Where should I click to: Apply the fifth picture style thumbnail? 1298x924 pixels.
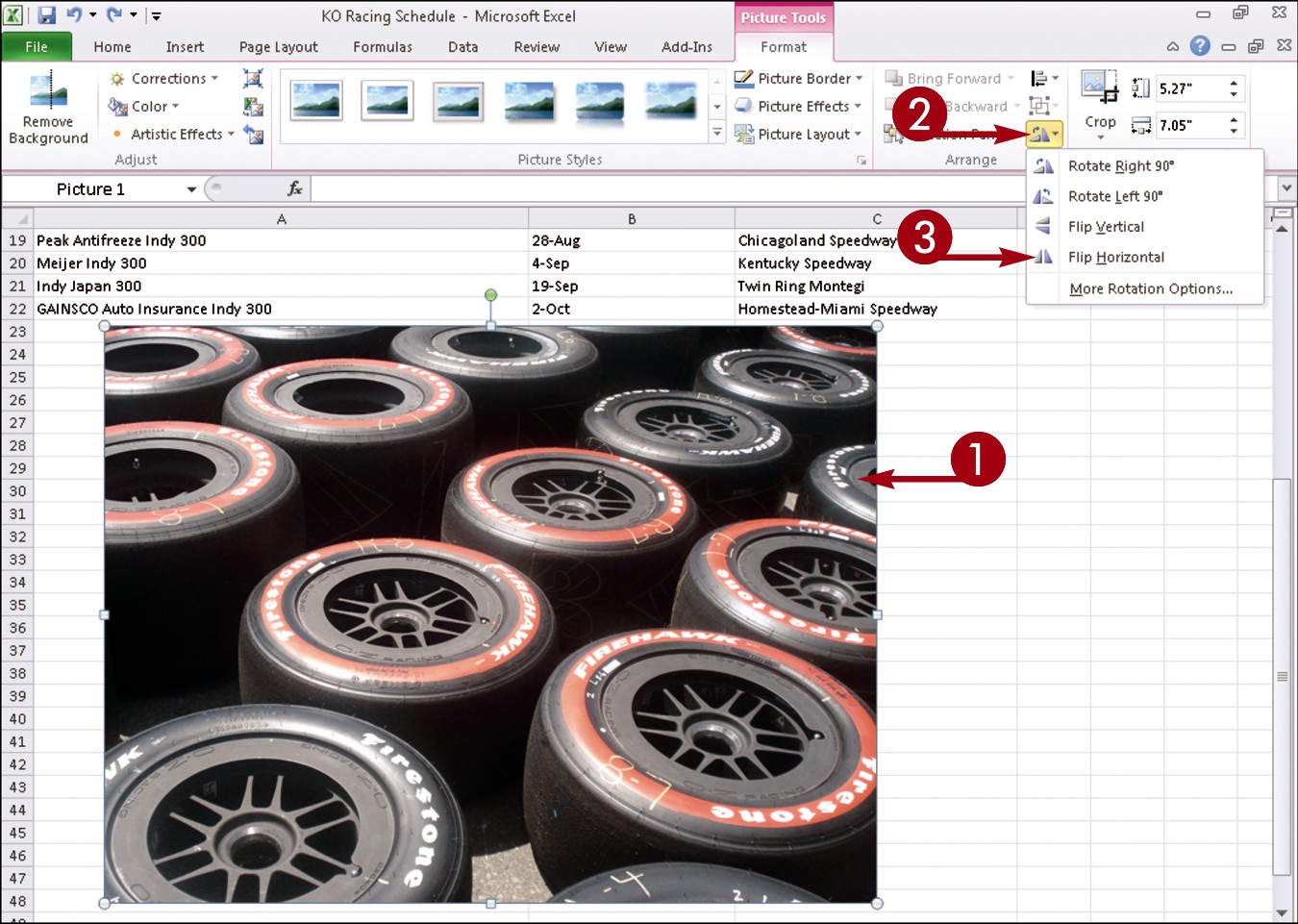tap(600, 101)
